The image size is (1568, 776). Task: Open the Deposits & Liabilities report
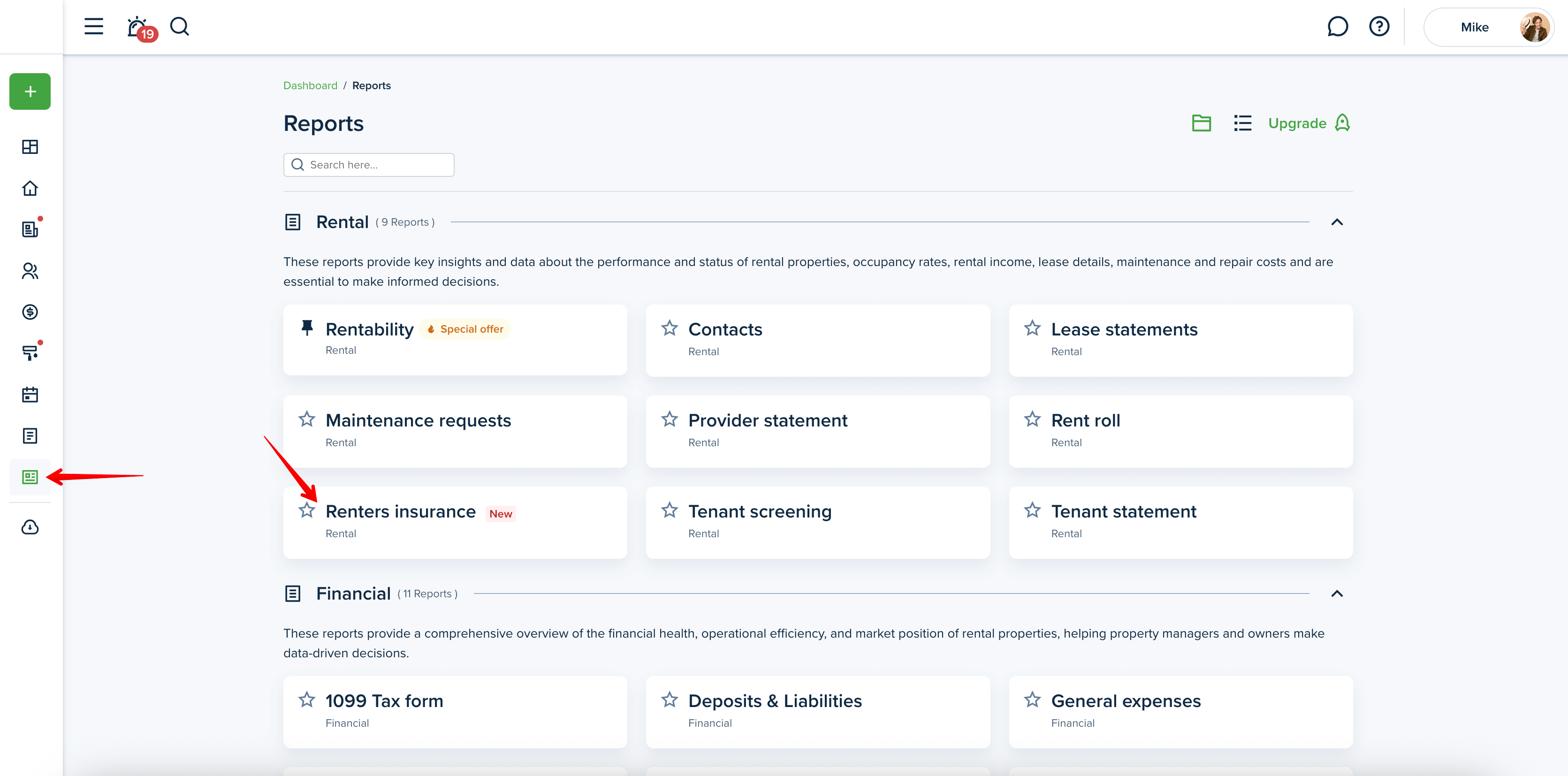point(775,700)
